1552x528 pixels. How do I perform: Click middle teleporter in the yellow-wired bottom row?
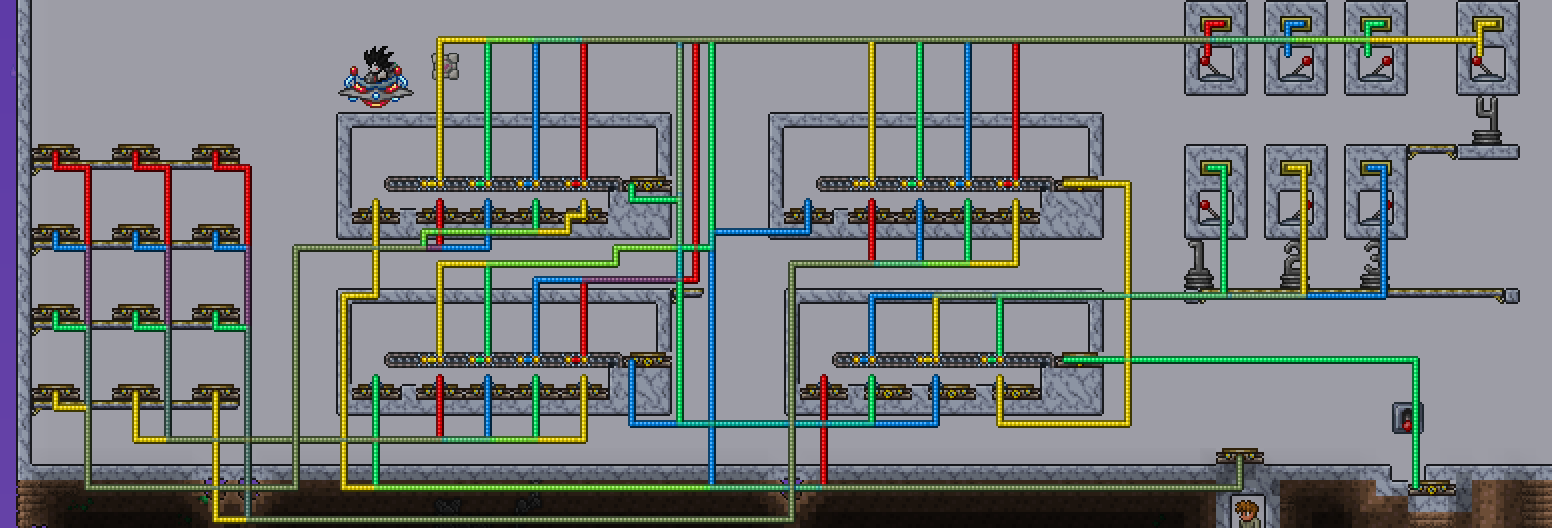pos(136,393)
